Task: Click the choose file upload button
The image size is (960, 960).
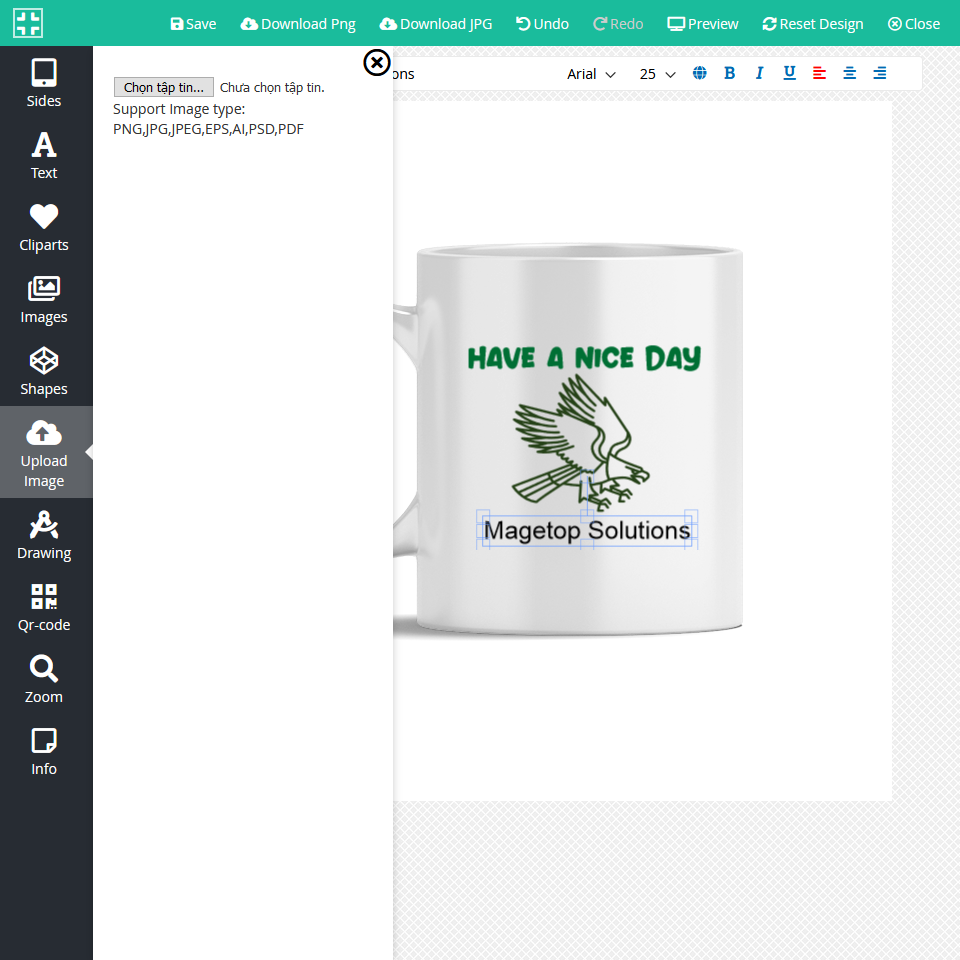Action: click(163, 87)
